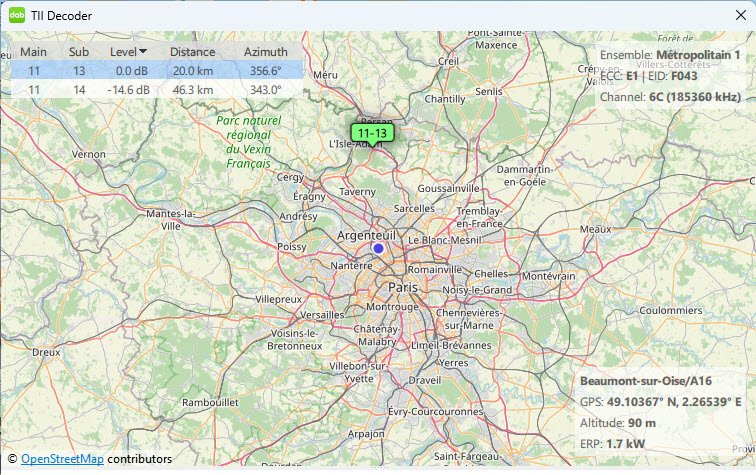Click the Meaux label on the map

pyautogui.click(x=595, y=230)
